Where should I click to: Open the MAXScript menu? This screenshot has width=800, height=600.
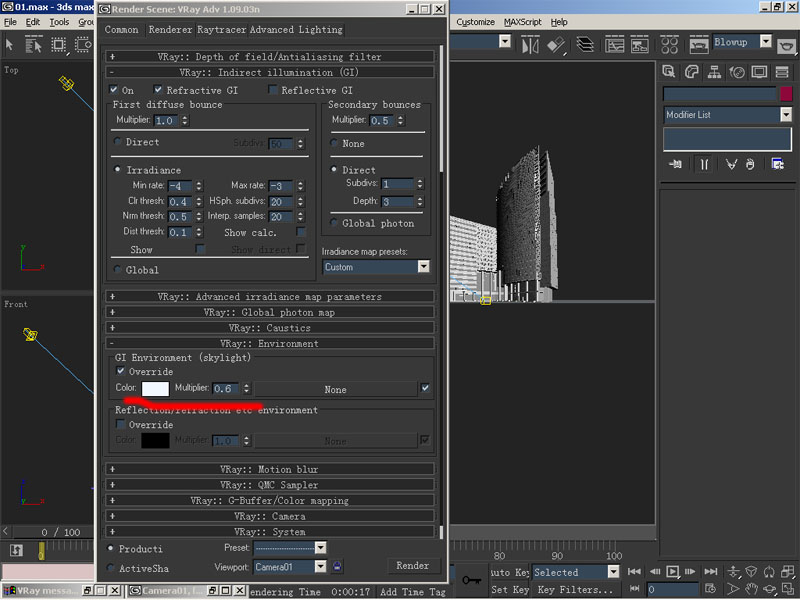click(x=523, y=22)
